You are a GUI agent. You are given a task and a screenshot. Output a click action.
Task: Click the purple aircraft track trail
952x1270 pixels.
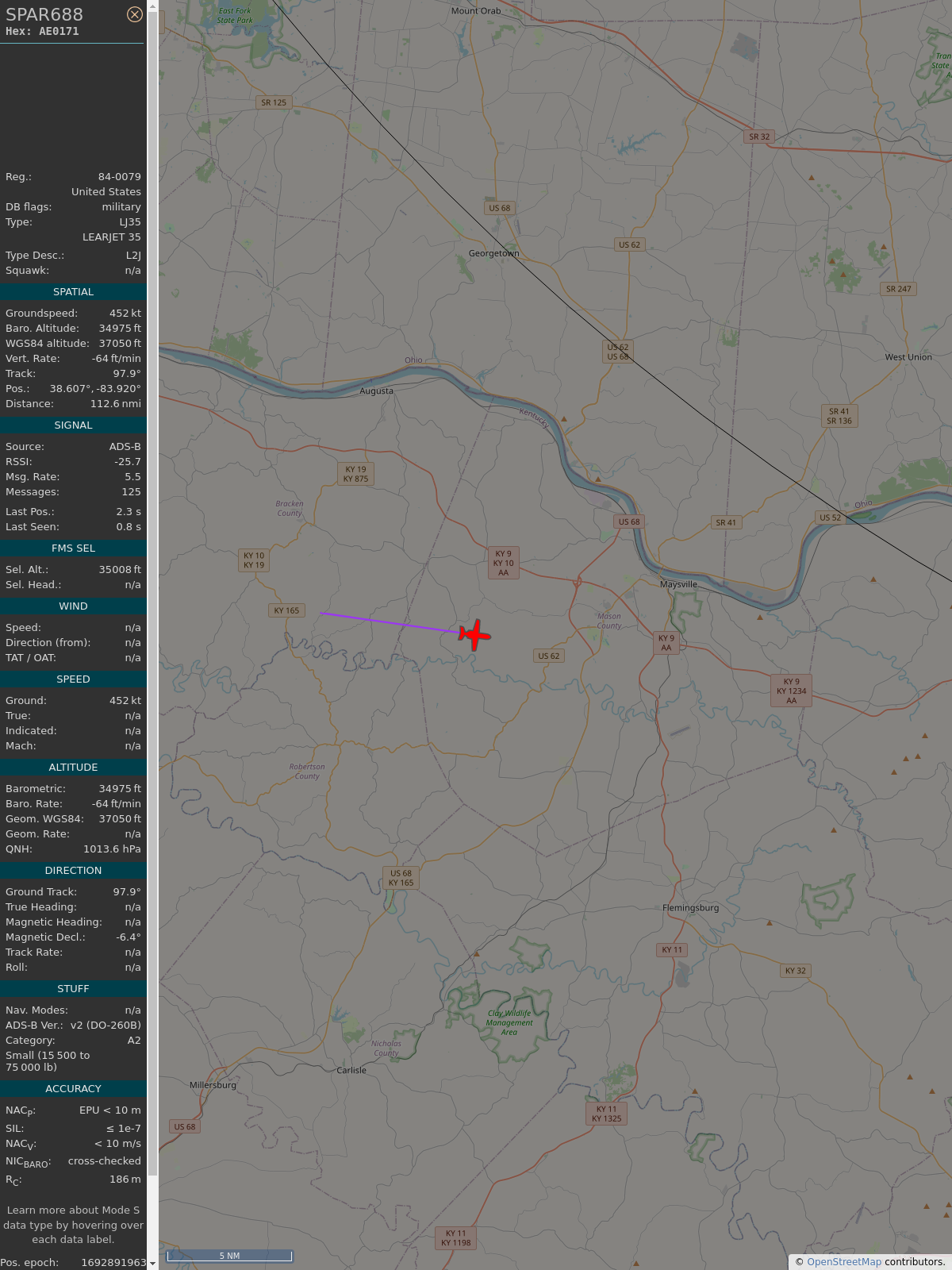[x=390, y=622]
